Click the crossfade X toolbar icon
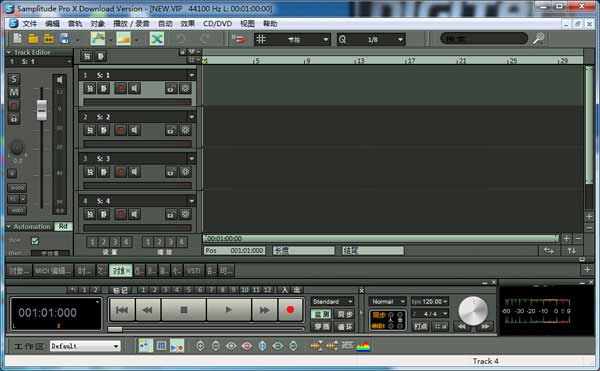 pyautogui.click(x=157, y=39)
